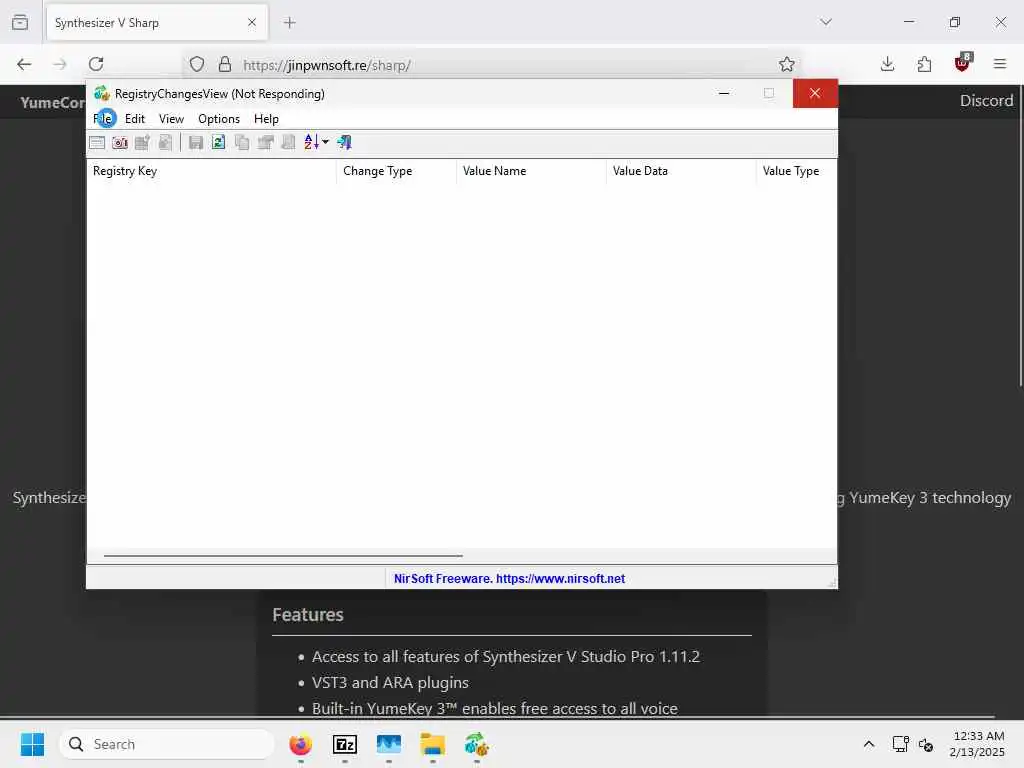This screenshot has height=768, width=1024.
Task: Select the Synthesizer V Sharp tab
Action: [157, 23]
